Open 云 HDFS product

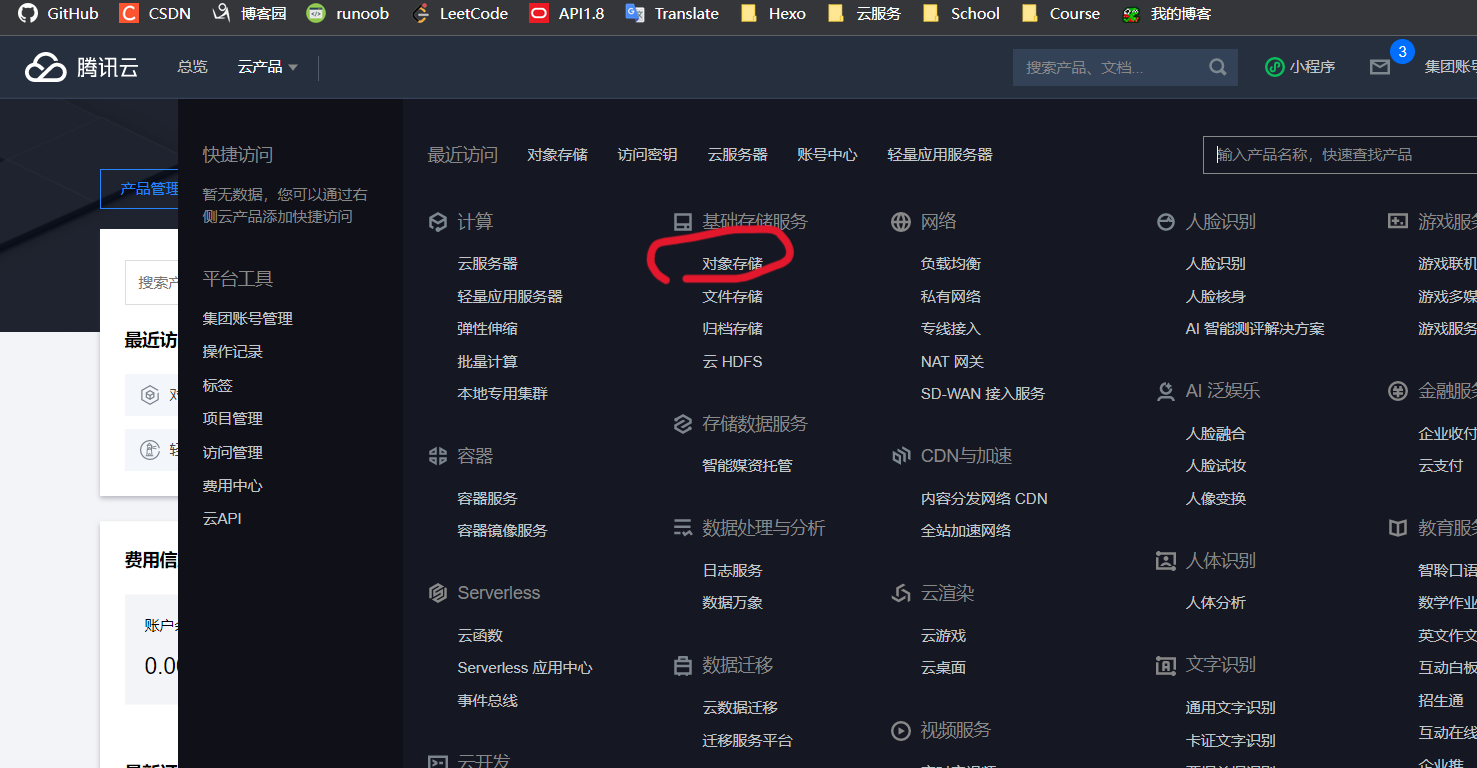point(732,362)
